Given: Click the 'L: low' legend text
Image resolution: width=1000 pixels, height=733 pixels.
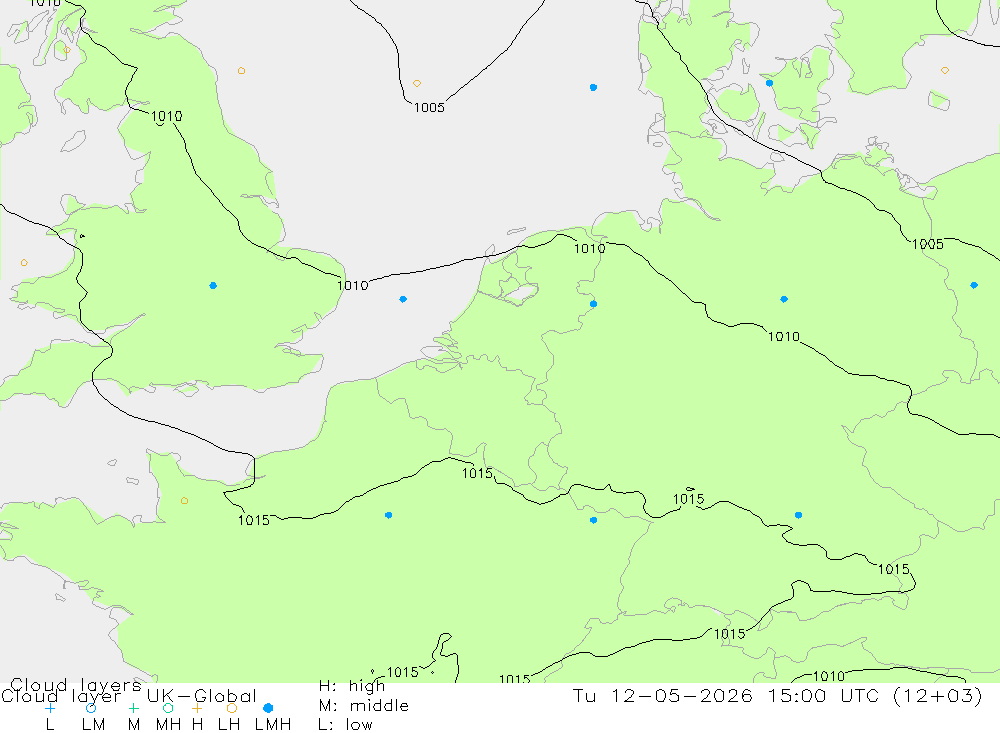Looking at the screenshot, I should tap(345, 725).
